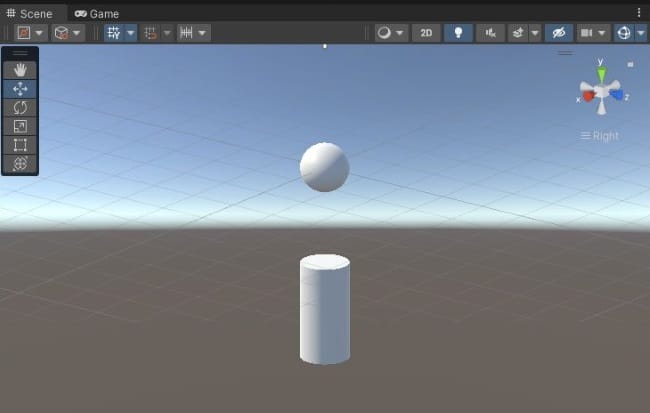The image size is (650, 413).
Task: Switch to the Game tab
Action: 97,14
